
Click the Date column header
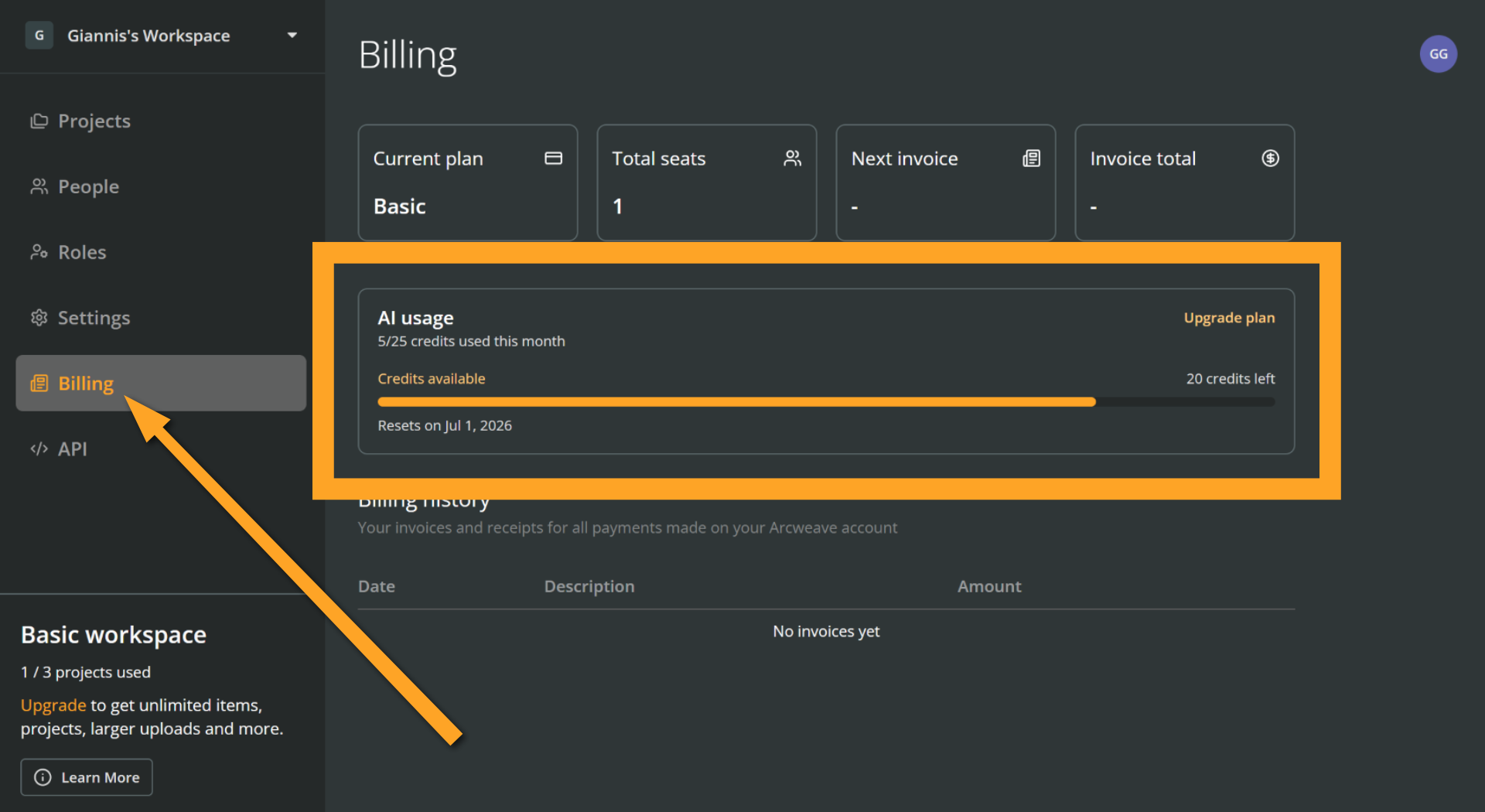(377, 586)
